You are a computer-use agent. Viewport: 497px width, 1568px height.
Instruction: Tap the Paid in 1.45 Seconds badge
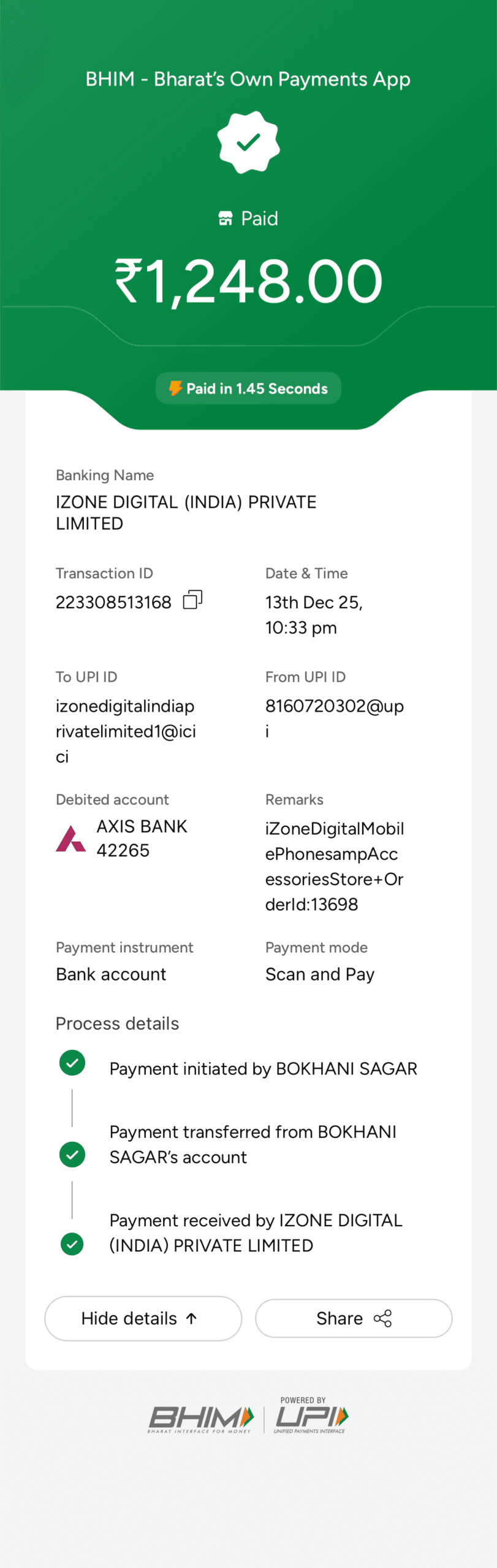click(248, 388)
